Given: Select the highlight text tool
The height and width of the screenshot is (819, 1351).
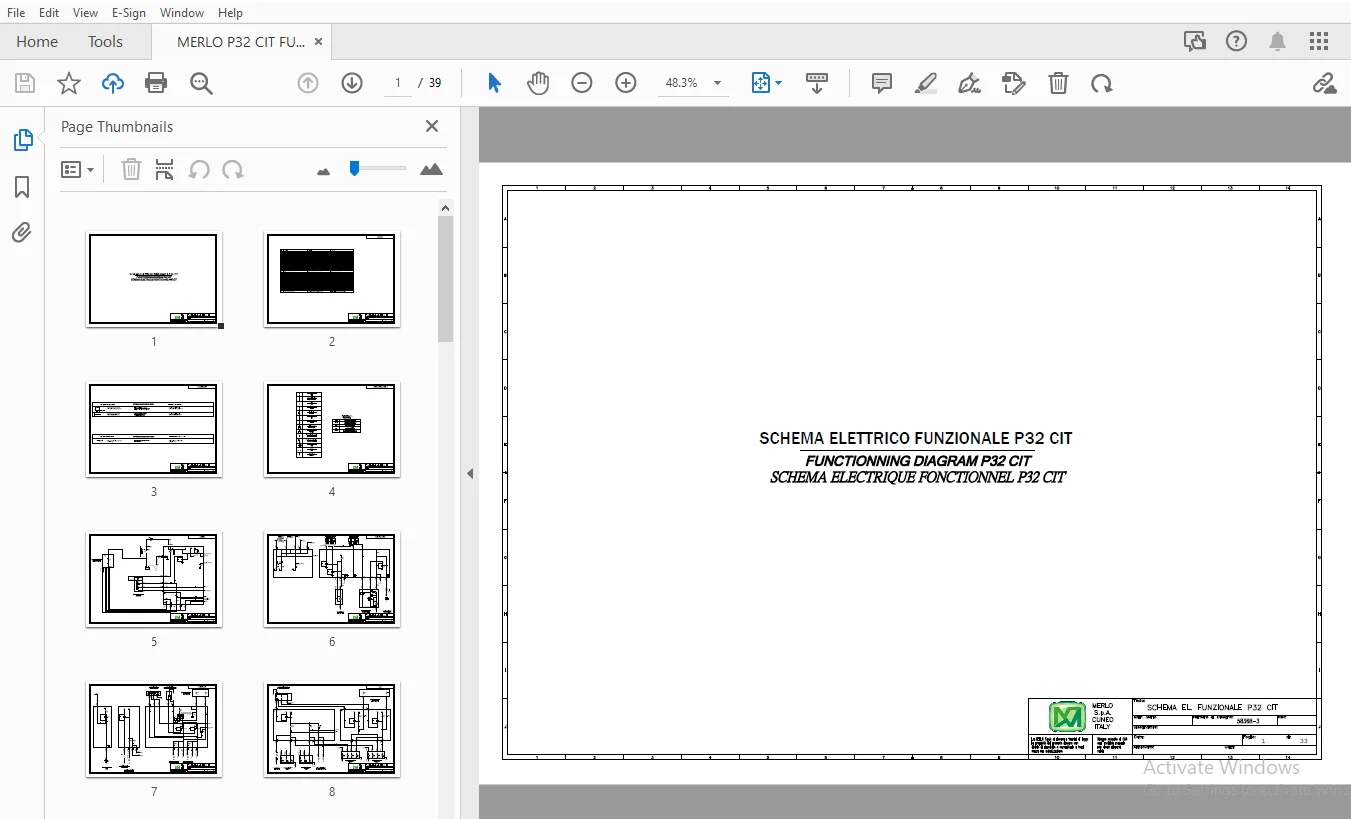Looking at the screenshot, I should click(926, 83).
